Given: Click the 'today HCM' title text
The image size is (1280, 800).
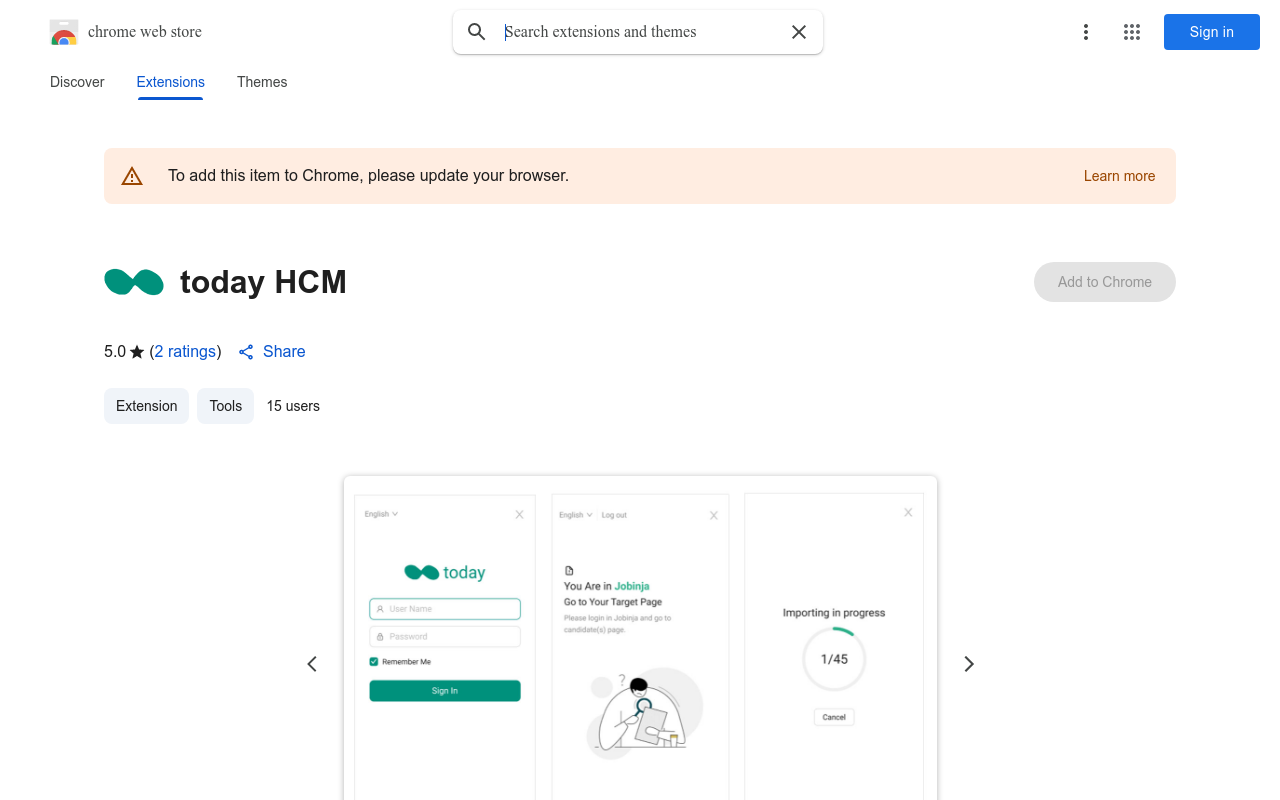Looking at the screenshot, I should pyautogui.click(x=263, y=282).
